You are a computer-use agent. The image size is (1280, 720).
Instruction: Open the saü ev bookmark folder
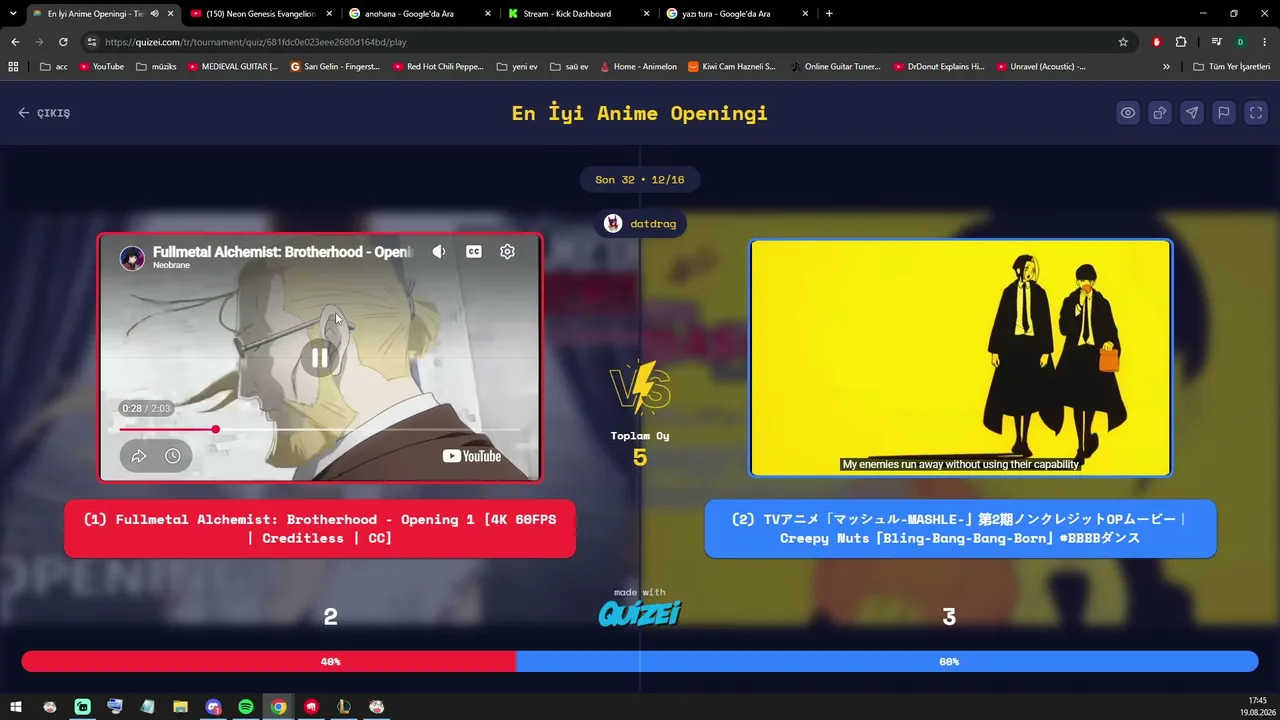569,67
